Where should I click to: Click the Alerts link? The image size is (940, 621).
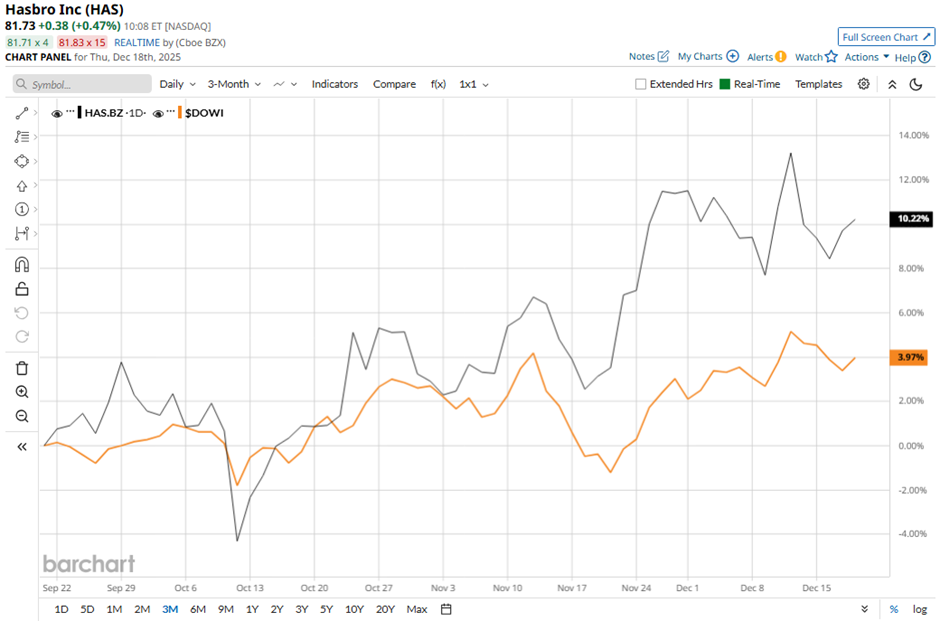click(760, 57)
